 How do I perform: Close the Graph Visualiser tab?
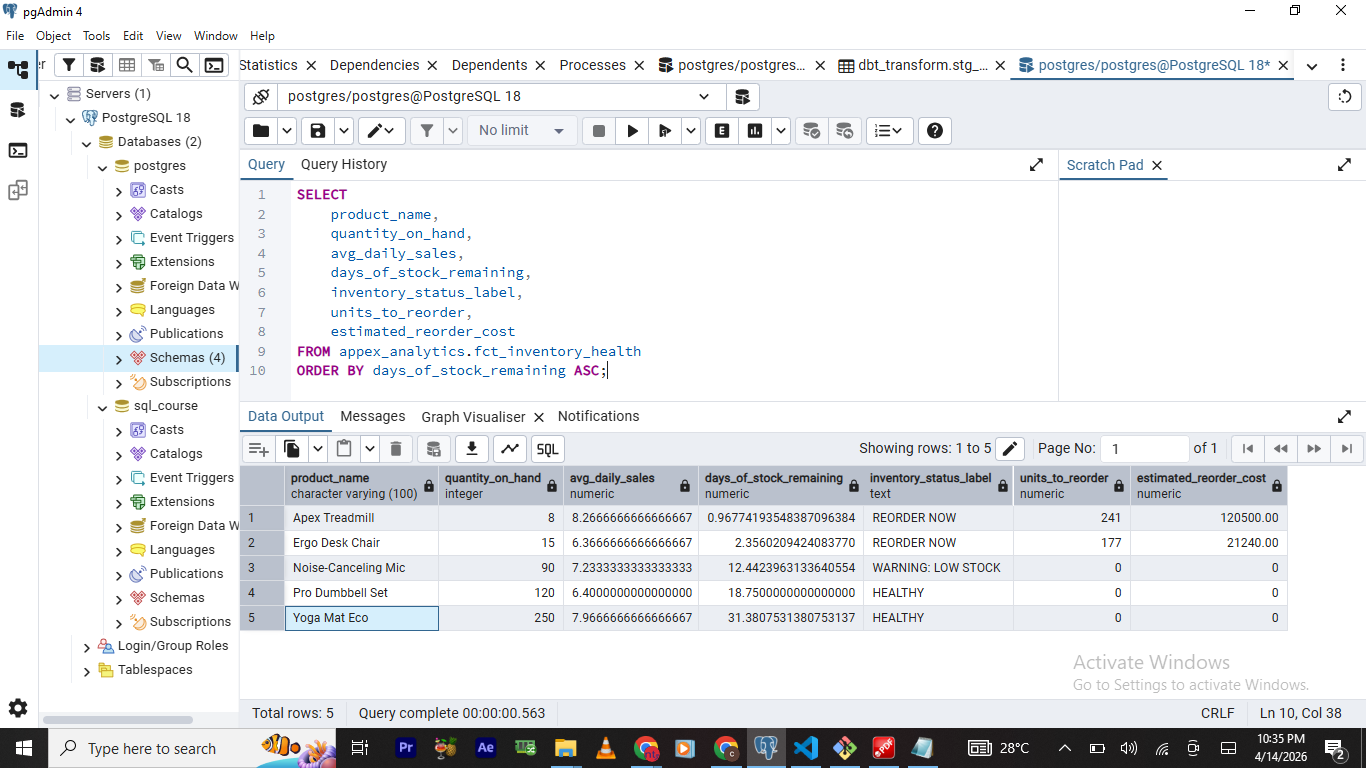[538, 417]
